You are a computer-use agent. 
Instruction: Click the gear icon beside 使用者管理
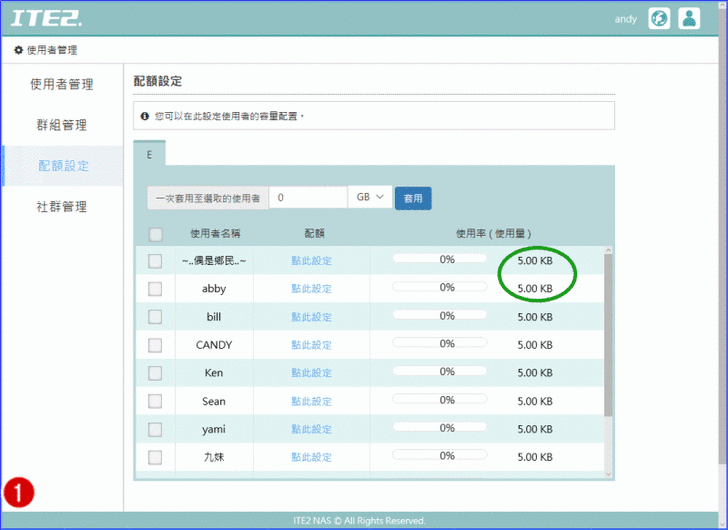click(18, 50)
